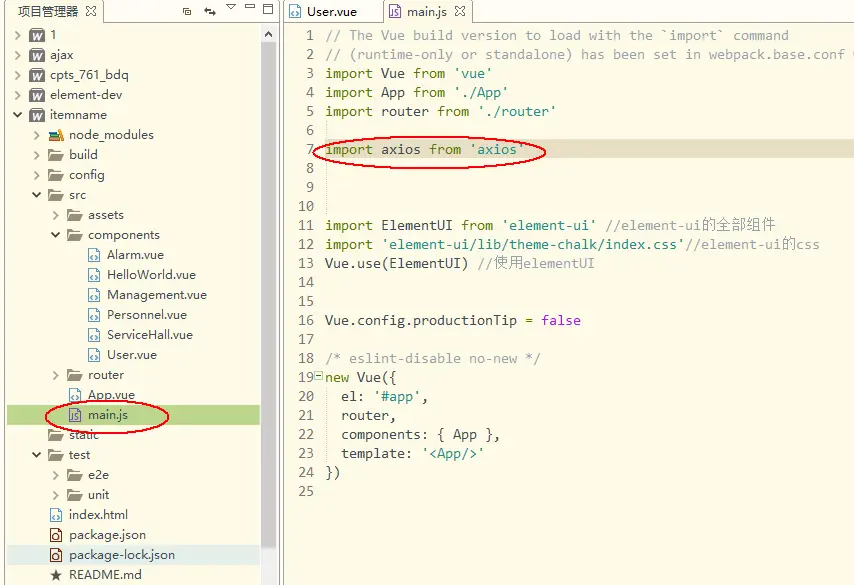
Task: Click the Management.vue file icon
Action: click(x=94, y=295)
